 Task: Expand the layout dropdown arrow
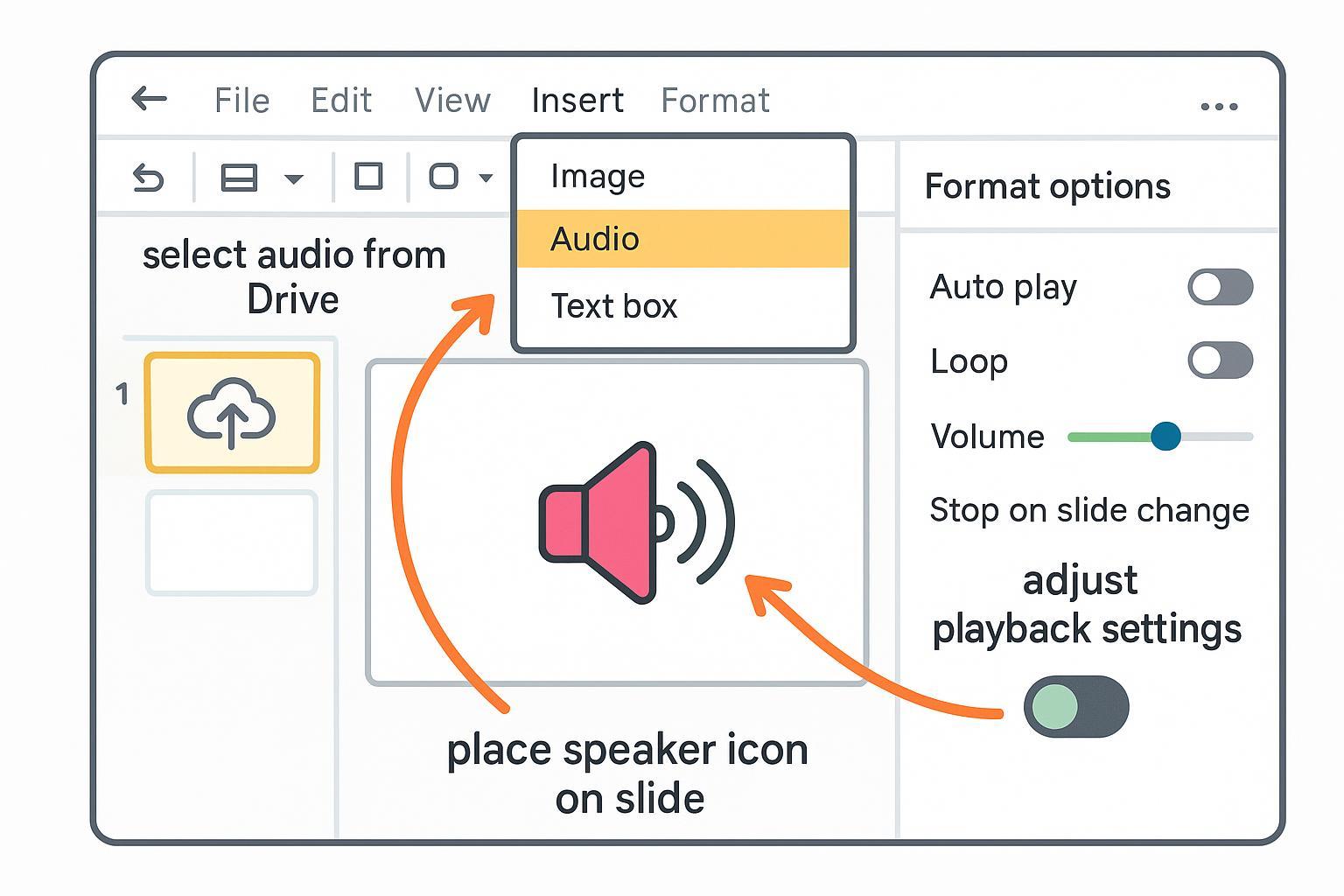pos(294,179)
